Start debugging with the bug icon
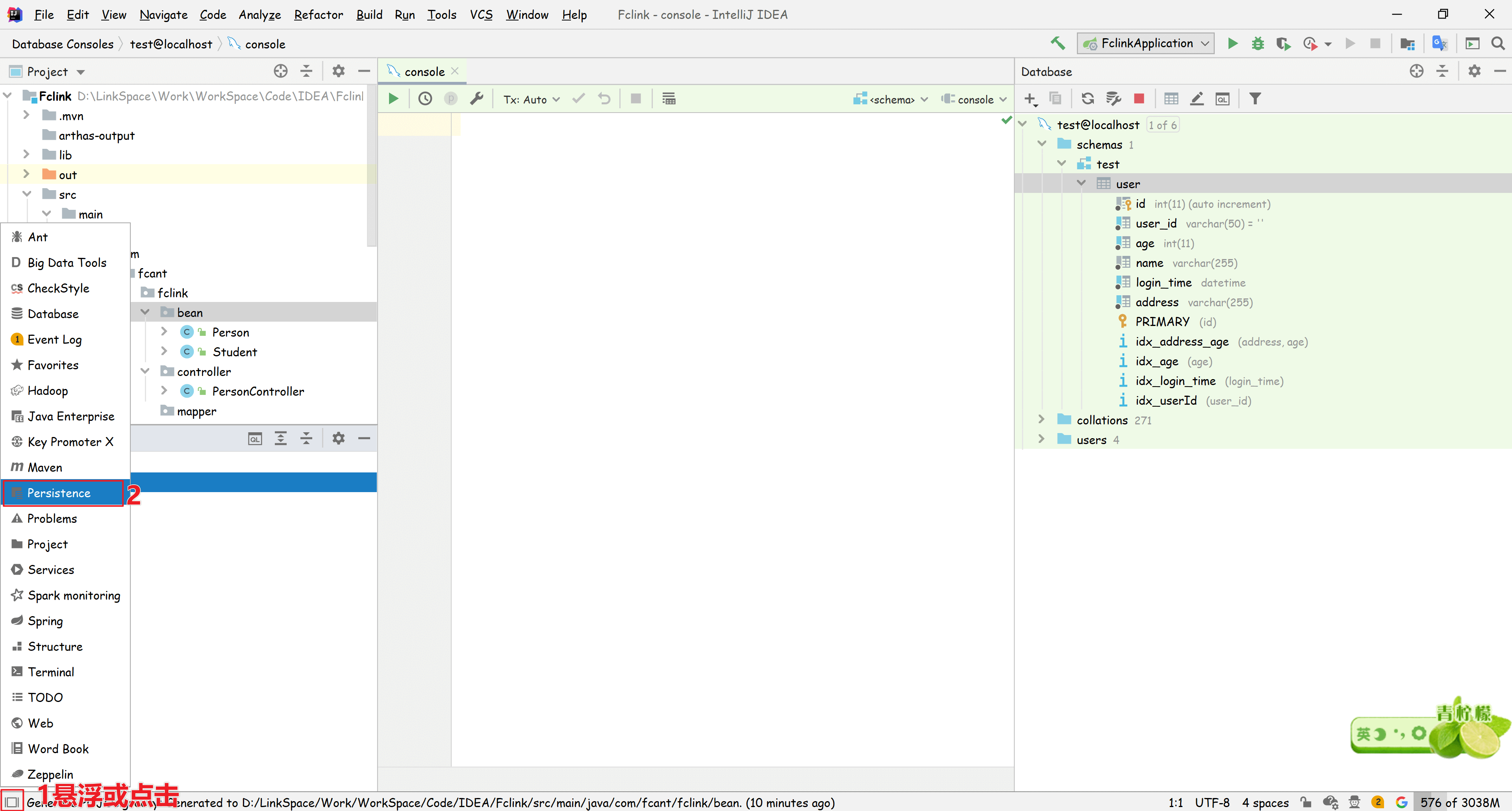The image size is (1512, 811). click(x=1257, y=43)
